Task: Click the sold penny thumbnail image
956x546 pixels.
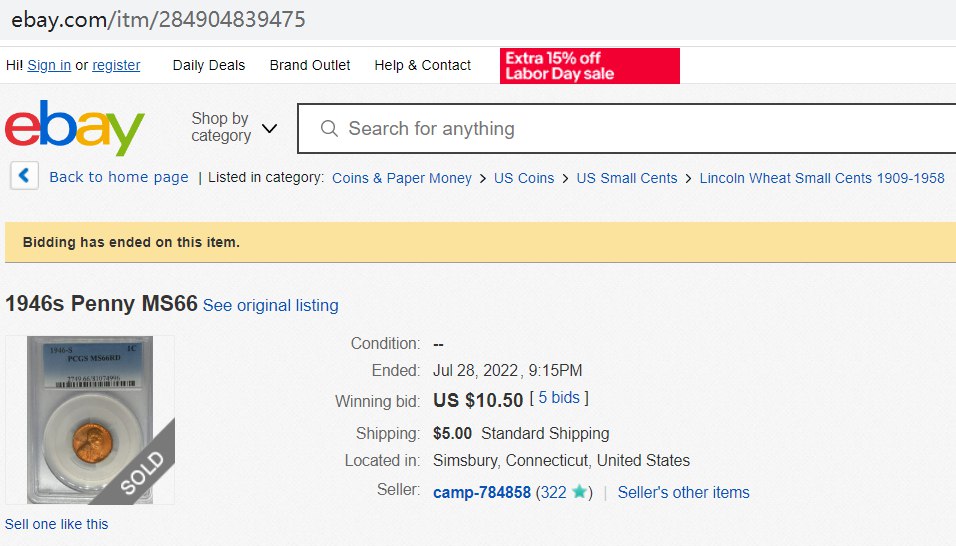Action: pos(90,420)
